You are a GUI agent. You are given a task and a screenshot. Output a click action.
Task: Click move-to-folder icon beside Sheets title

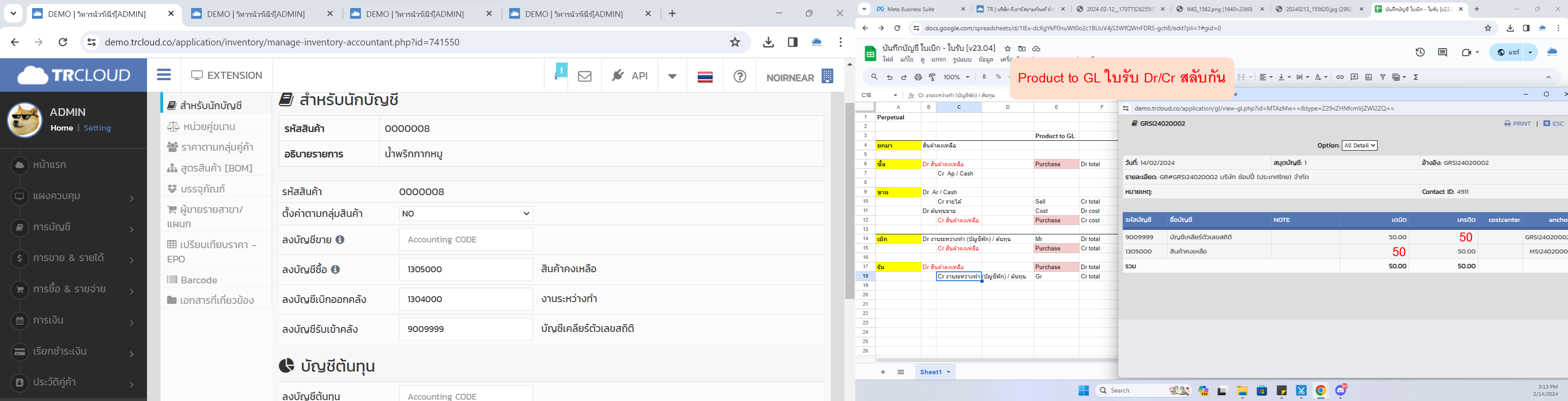(x=1022, y=48)
